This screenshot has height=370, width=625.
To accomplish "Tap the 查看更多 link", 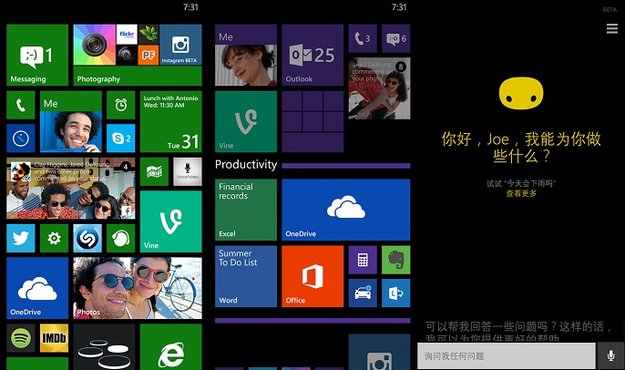I will point(521,193).
